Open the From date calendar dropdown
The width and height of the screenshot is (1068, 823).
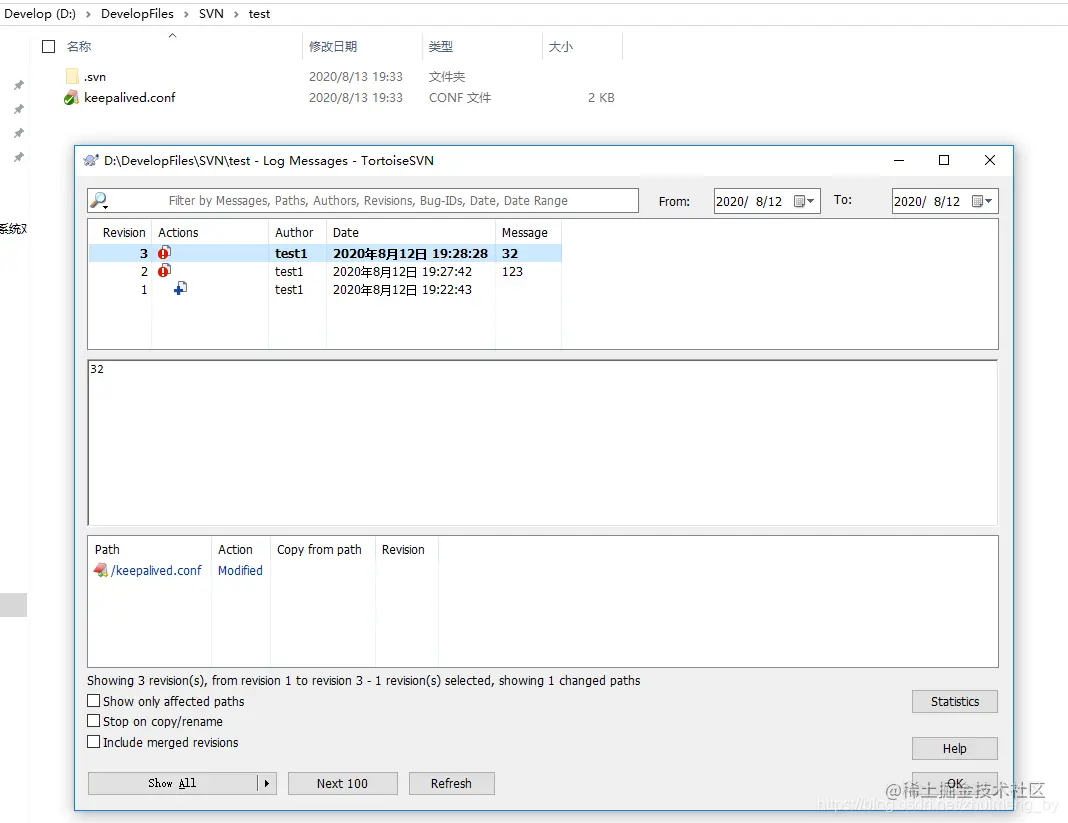(x=804, y=201)
